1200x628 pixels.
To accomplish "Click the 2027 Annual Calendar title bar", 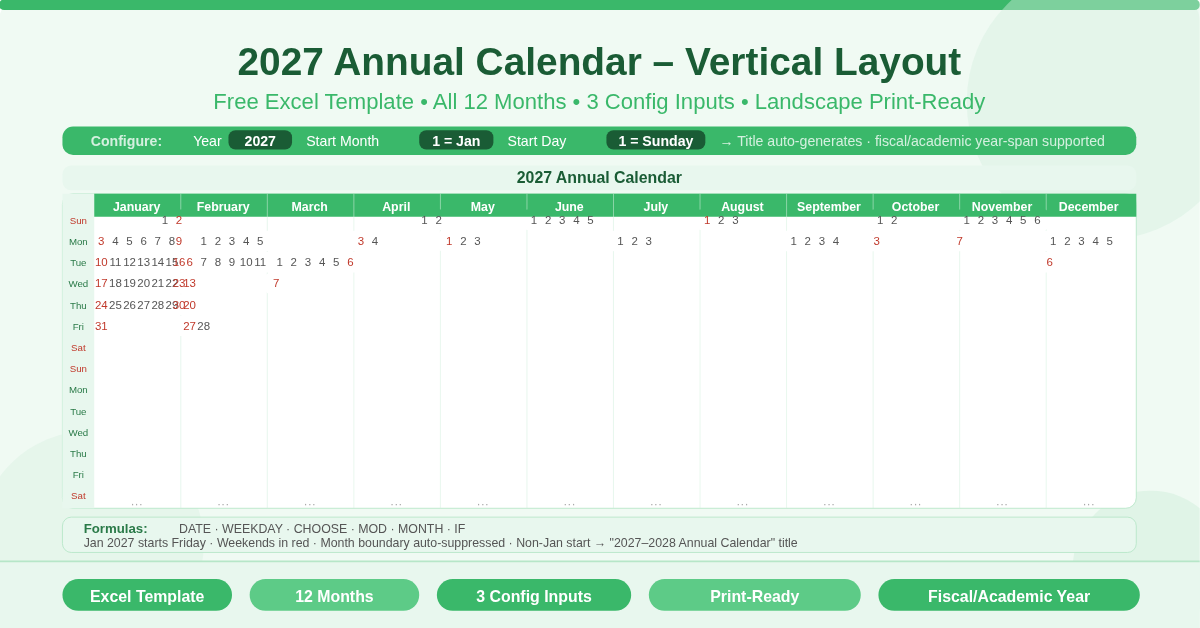I will tap(600, 177).
